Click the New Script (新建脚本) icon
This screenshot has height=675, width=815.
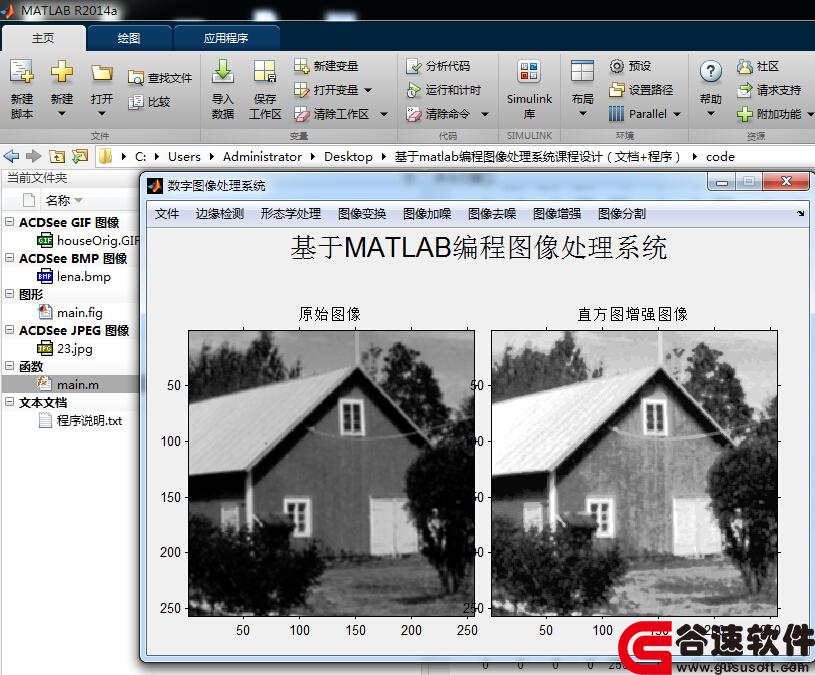22,72
